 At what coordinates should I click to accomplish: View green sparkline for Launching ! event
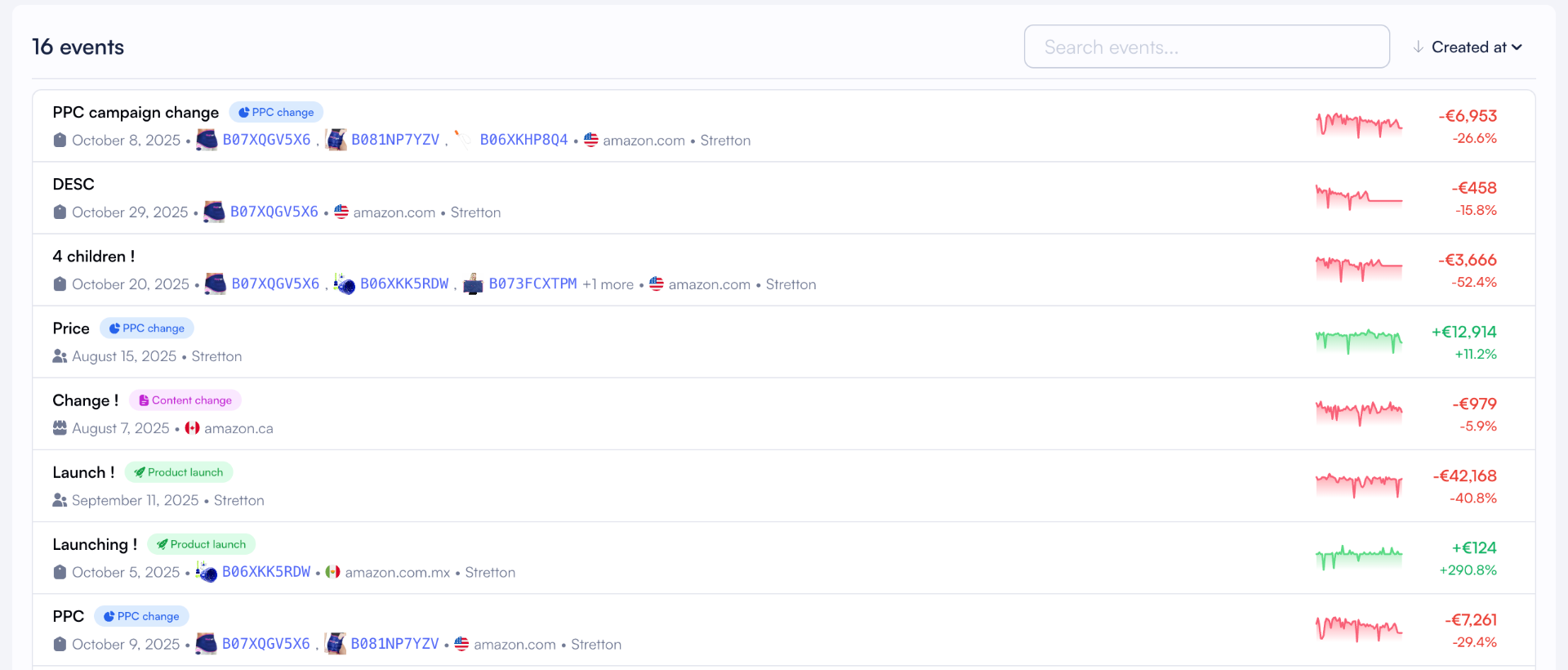click(1359, 556)
